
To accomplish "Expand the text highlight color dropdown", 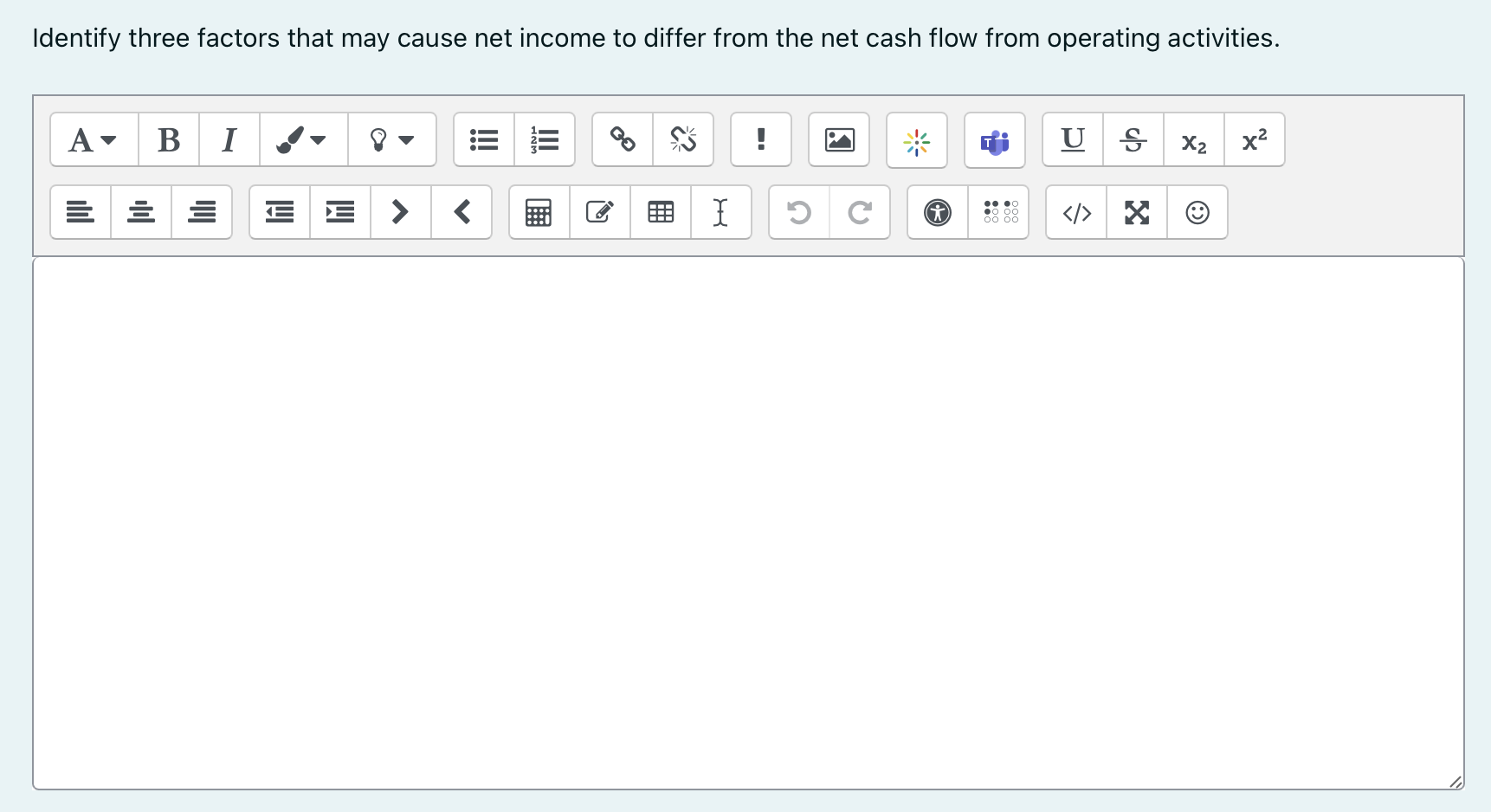I will coord(392,139).
